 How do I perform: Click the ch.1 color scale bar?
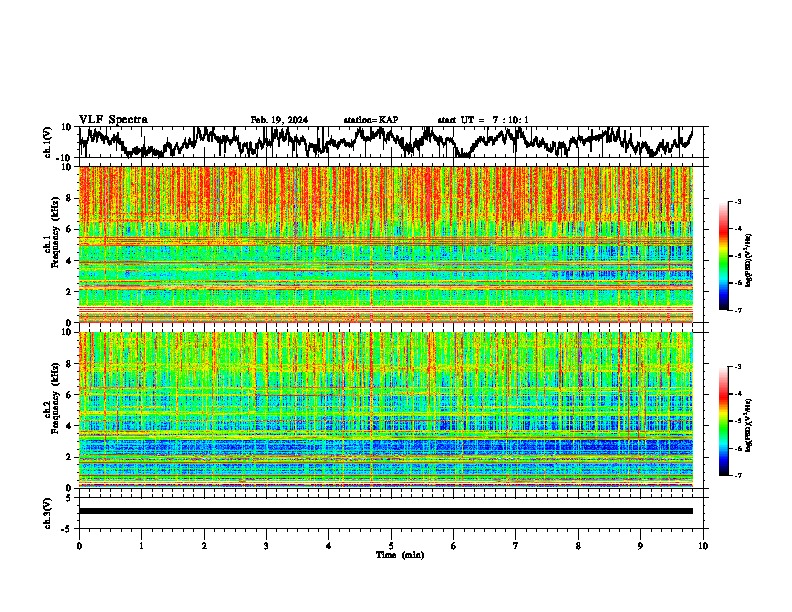(724, 256)
